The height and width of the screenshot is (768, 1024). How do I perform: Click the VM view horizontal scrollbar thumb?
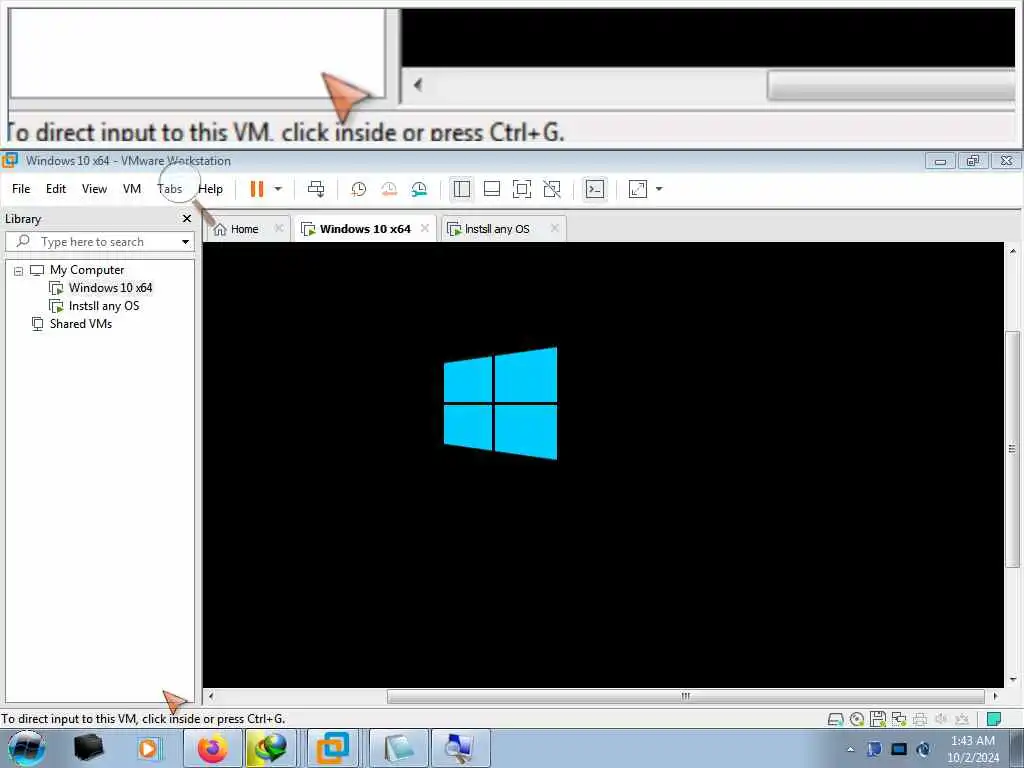(x=685, y=696)
